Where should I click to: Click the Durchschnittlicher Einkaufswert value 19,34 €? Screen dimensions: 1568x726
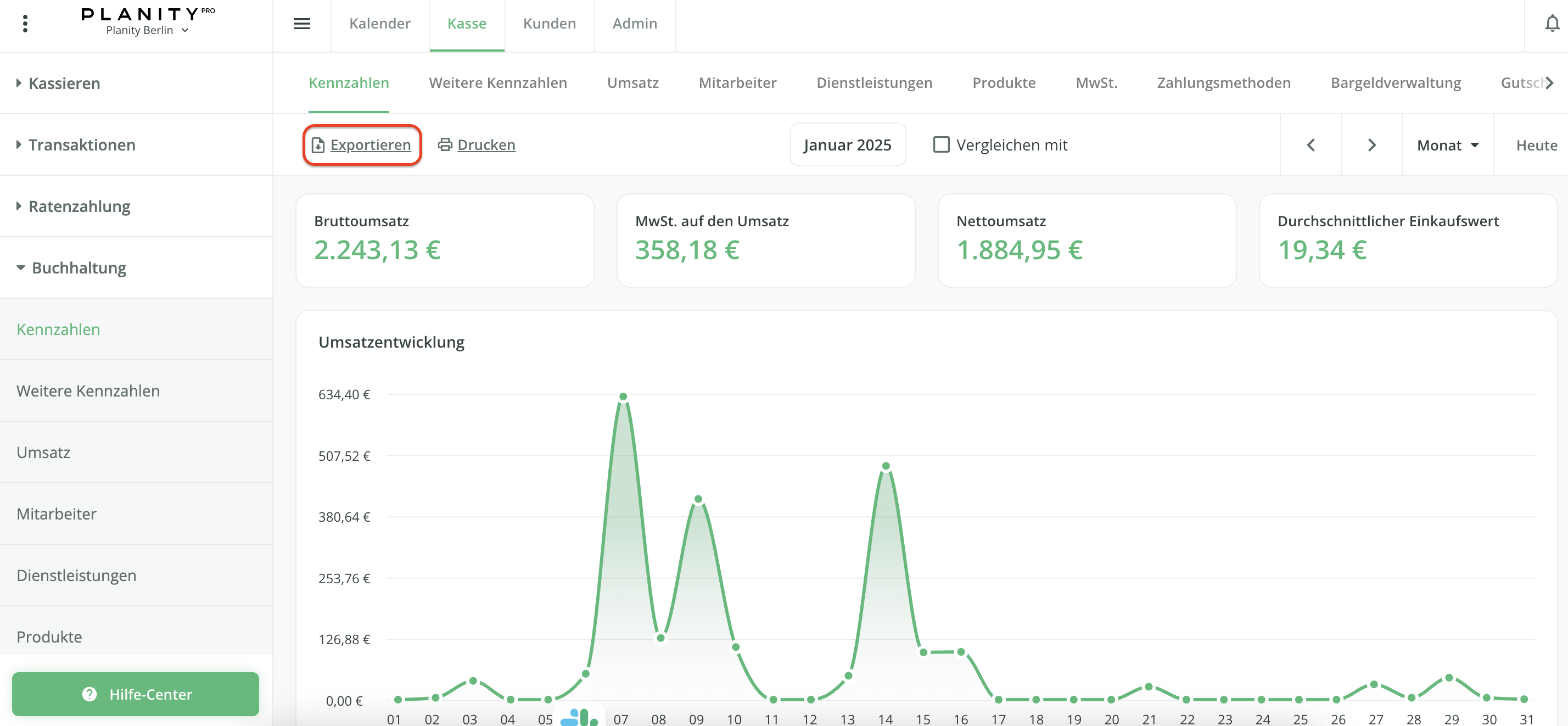coord(1322,250)
